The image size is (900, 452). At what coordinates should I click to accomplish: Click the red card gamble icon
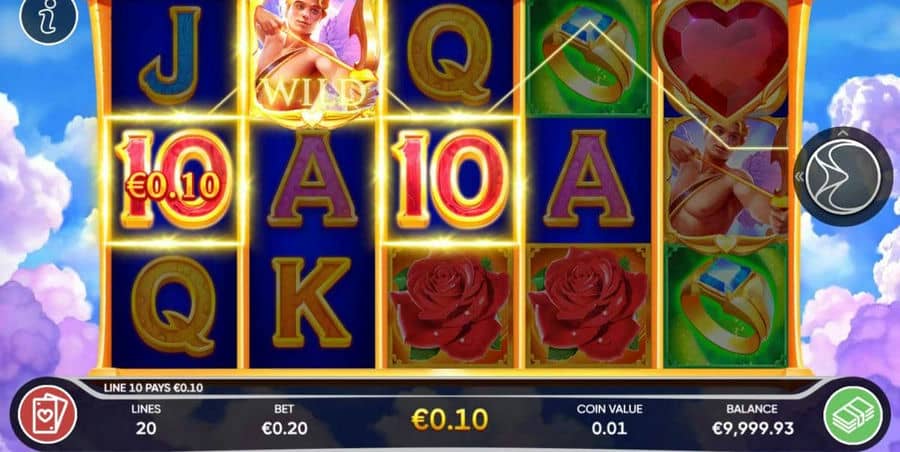[47, 415]
